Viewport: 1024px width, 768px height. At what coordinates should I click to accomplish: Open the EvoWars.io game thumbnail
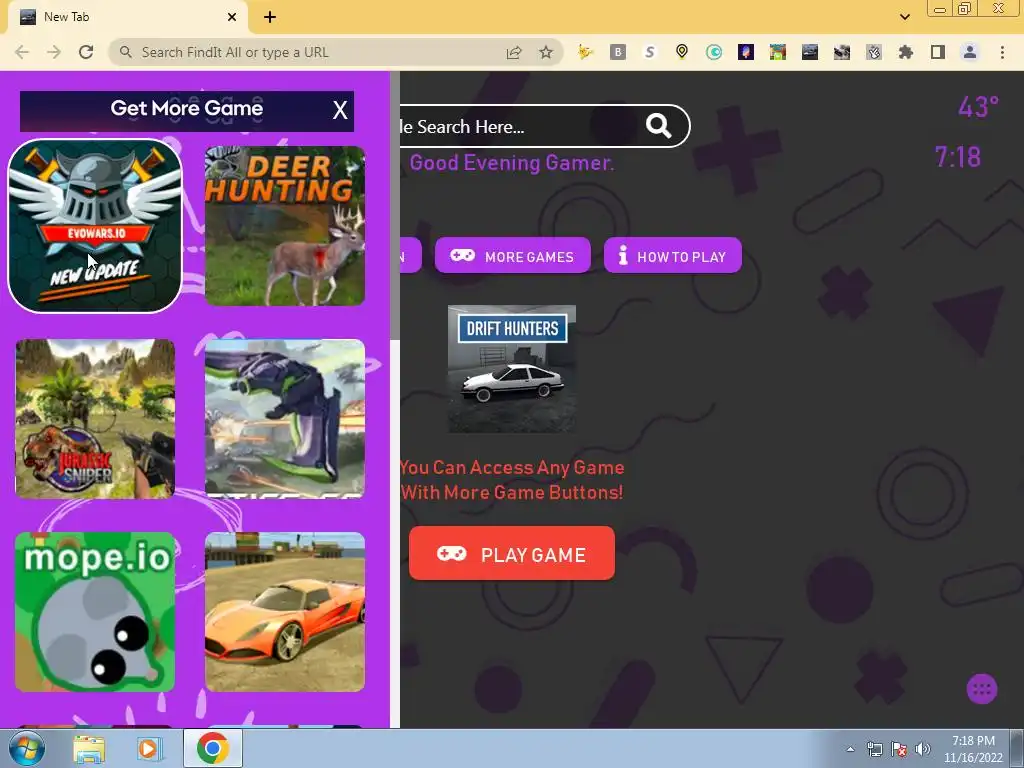pyautogui.click(x=95, y=226)
